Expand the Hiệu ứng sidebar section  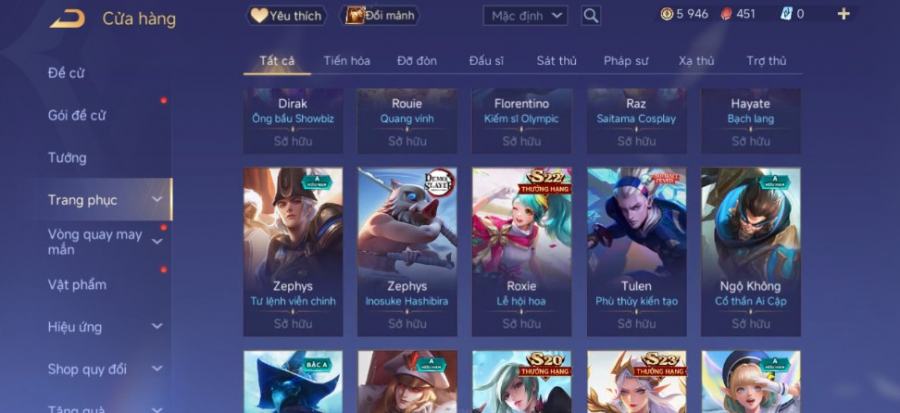[157, 326]
